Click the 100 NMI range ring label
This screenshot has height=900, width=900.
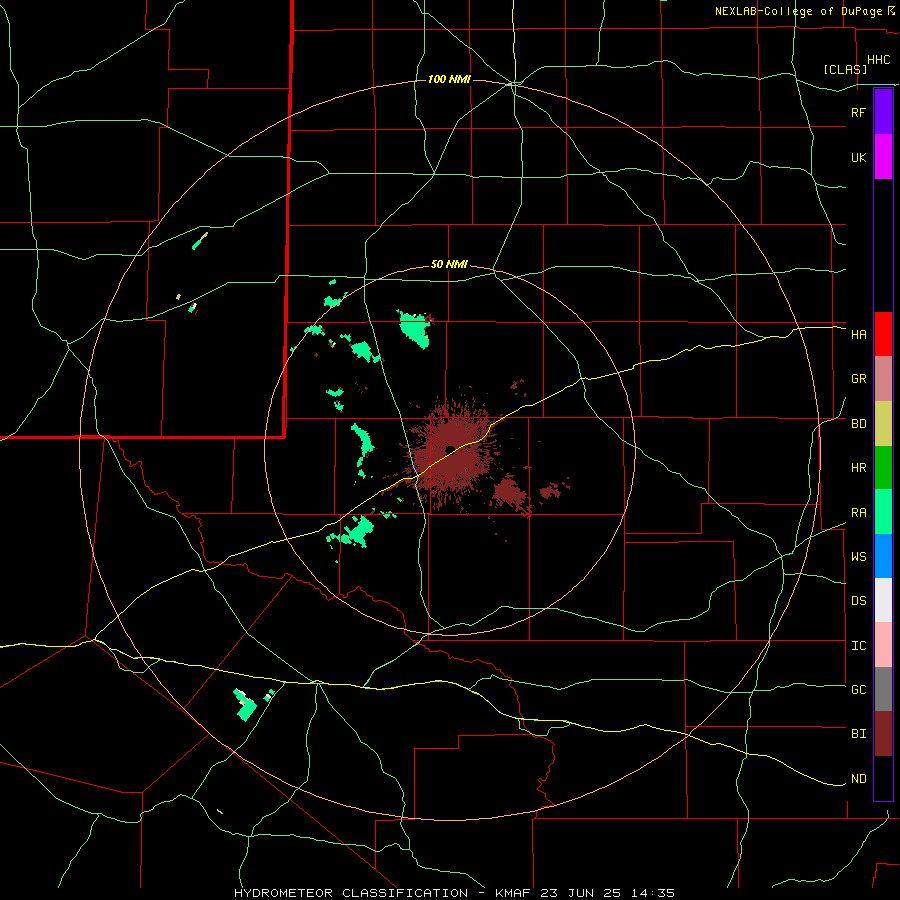click(x=449, y=79)
